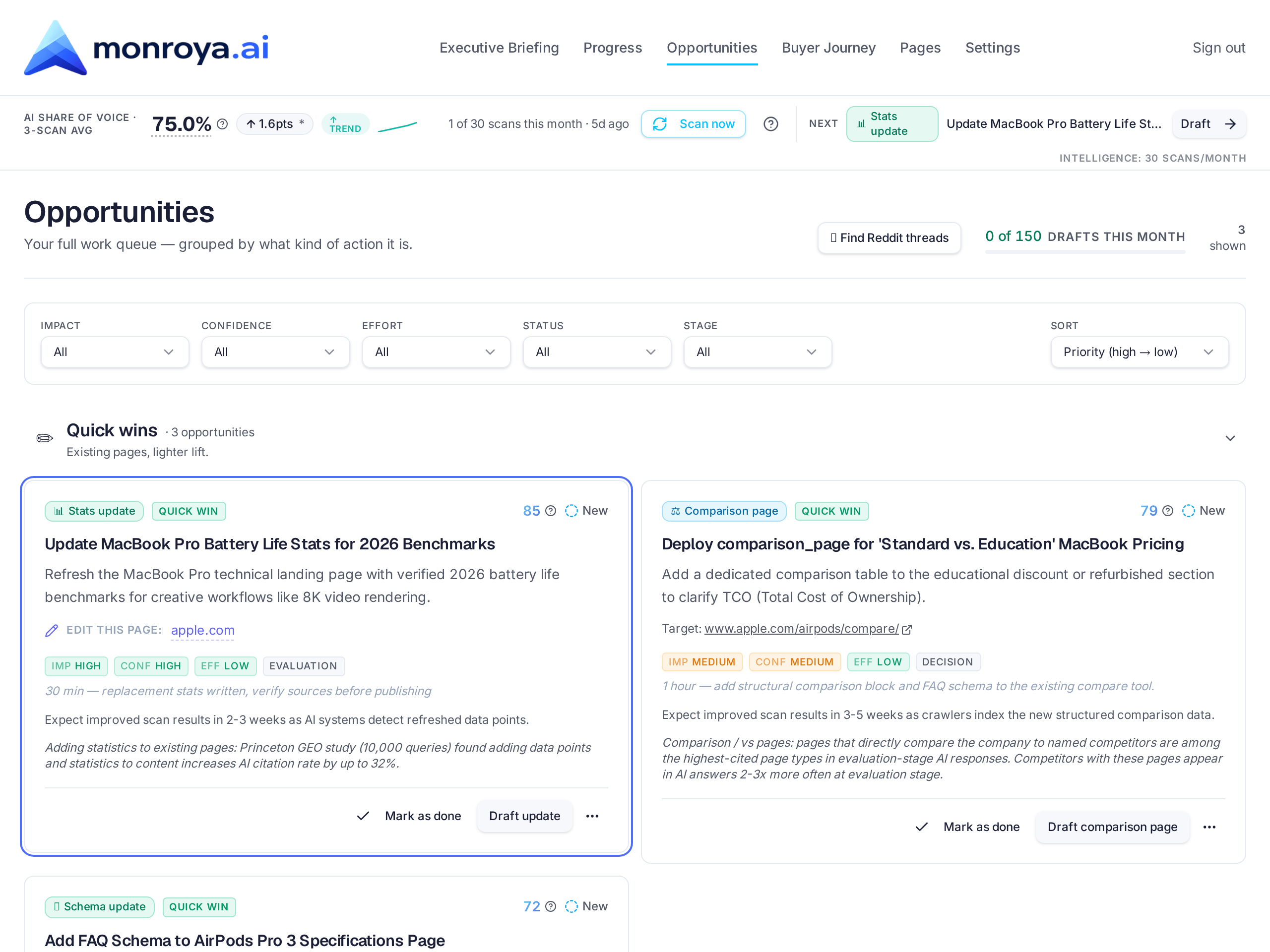The height and width of the screenshot is (952, 1270).
Task: Click the score 72 info icon
Action: tap(551, 906)
